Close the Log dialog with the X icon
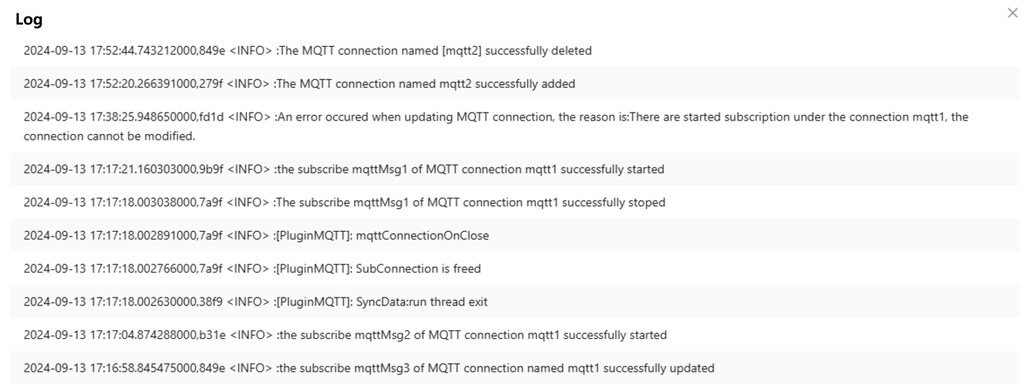 [x=1012, y=13]
